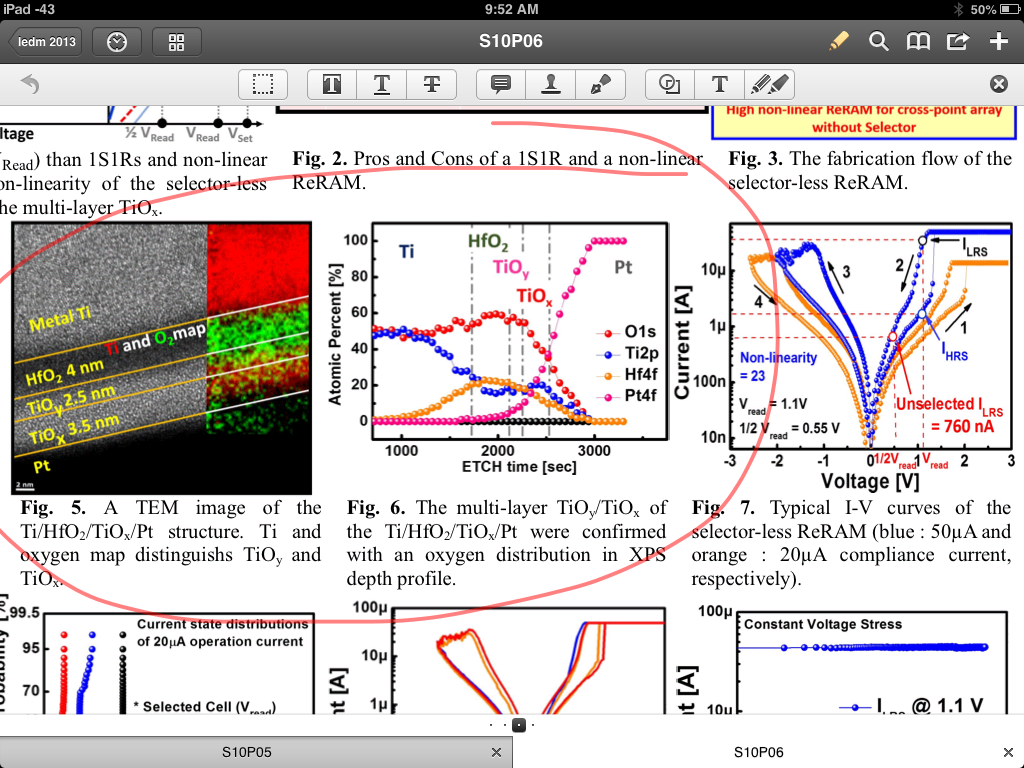1024x768 pixels.
Task: Open the bookmarks and outline book icon
Action: 917,41
